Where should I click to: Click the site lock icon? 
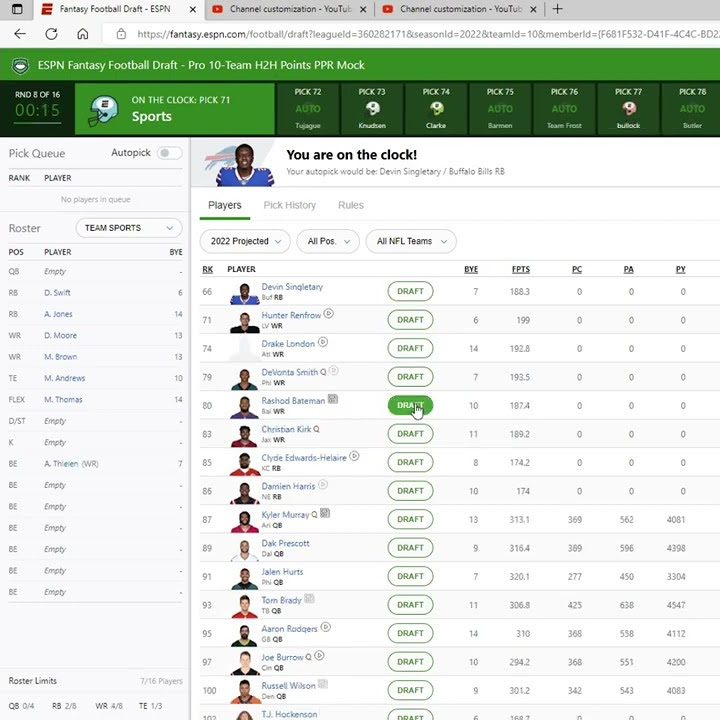point(121,34)
